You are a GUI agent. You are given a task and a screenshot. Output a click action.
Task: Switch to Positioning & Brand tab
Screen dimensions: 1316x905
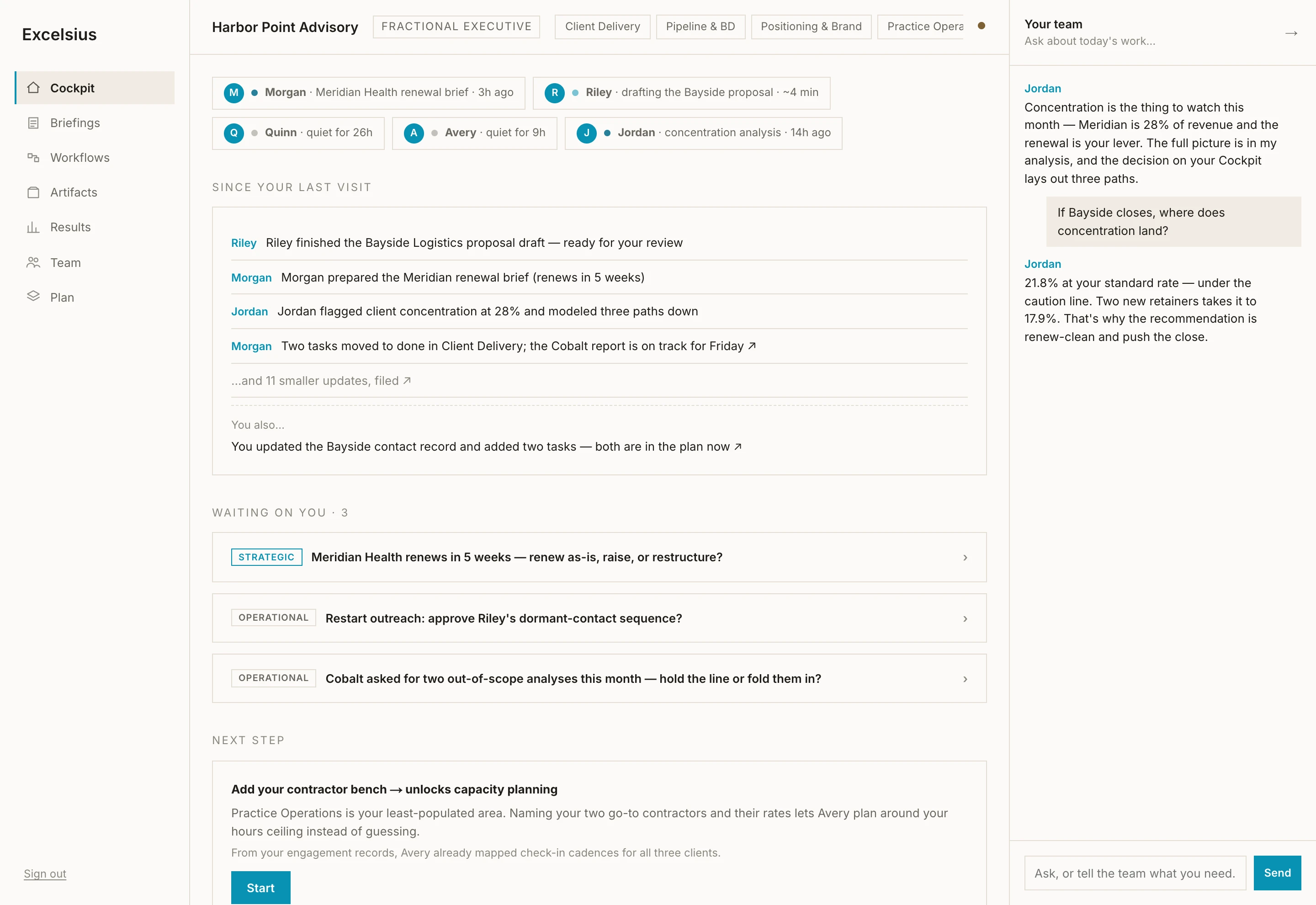811,27
